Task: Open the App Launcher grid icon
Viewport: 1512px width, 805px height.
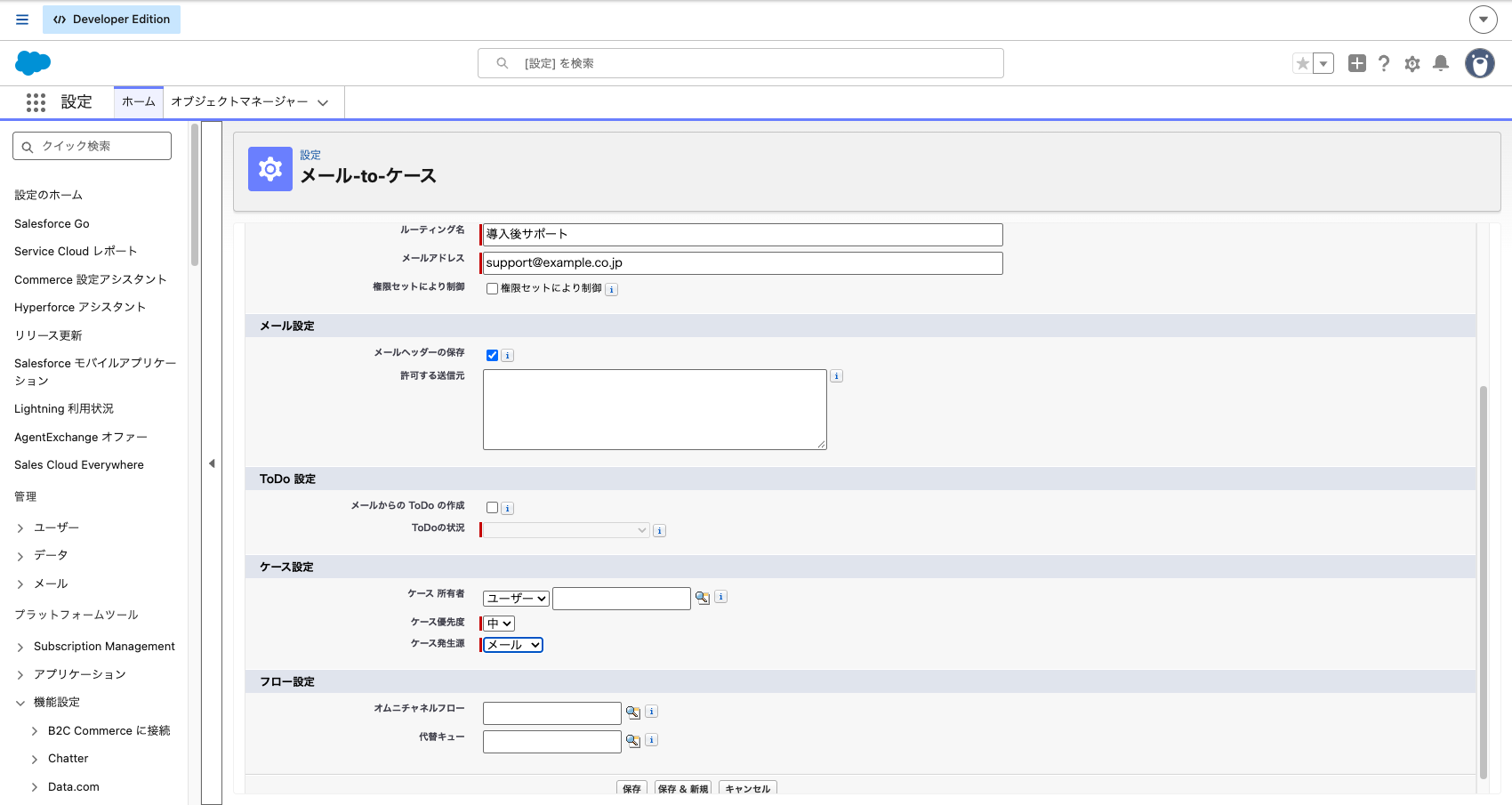Action: coord(36,102)
